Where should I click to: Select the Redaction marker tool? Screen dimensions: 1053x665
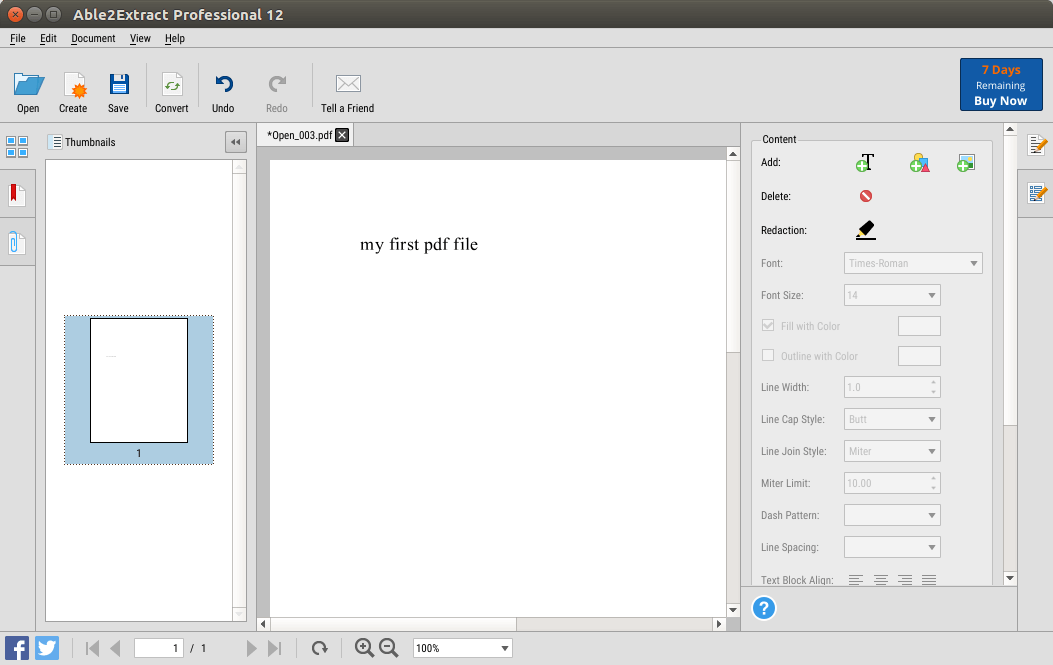pyautogui.click(x=866, y=230)
